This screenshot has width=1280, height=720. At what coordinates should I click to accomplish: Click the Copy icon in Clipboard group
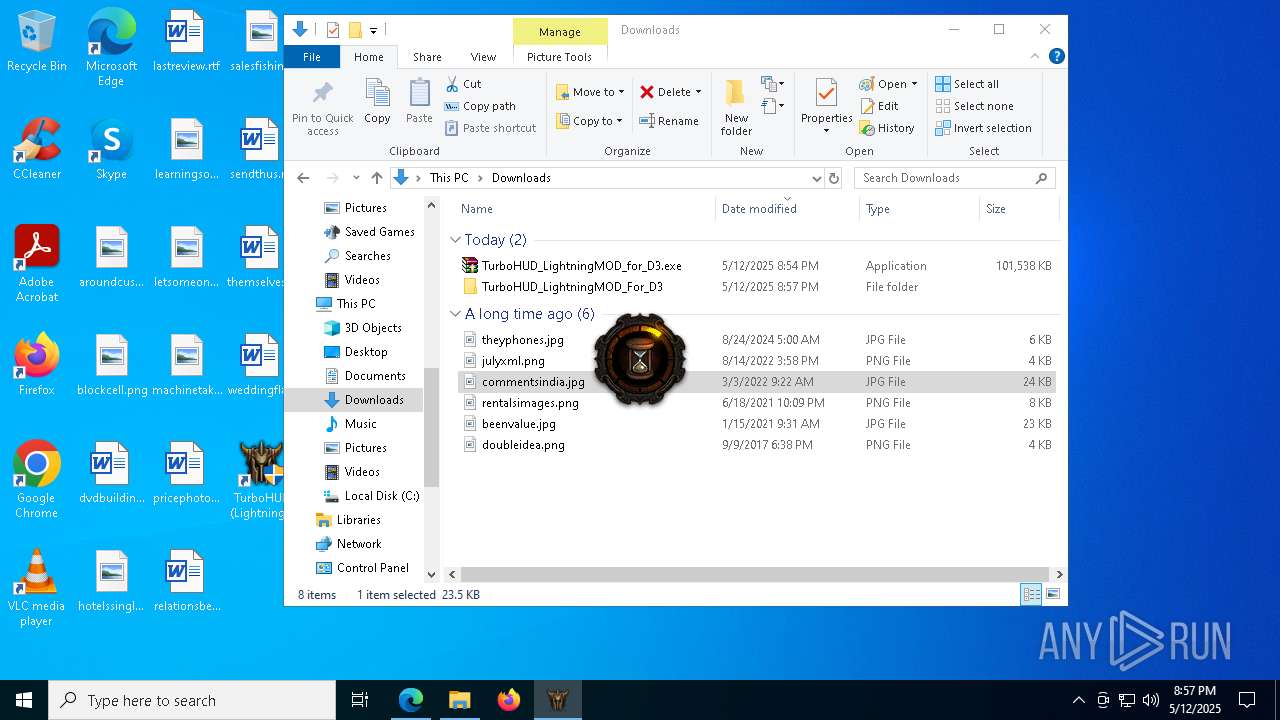click(377, 101)
